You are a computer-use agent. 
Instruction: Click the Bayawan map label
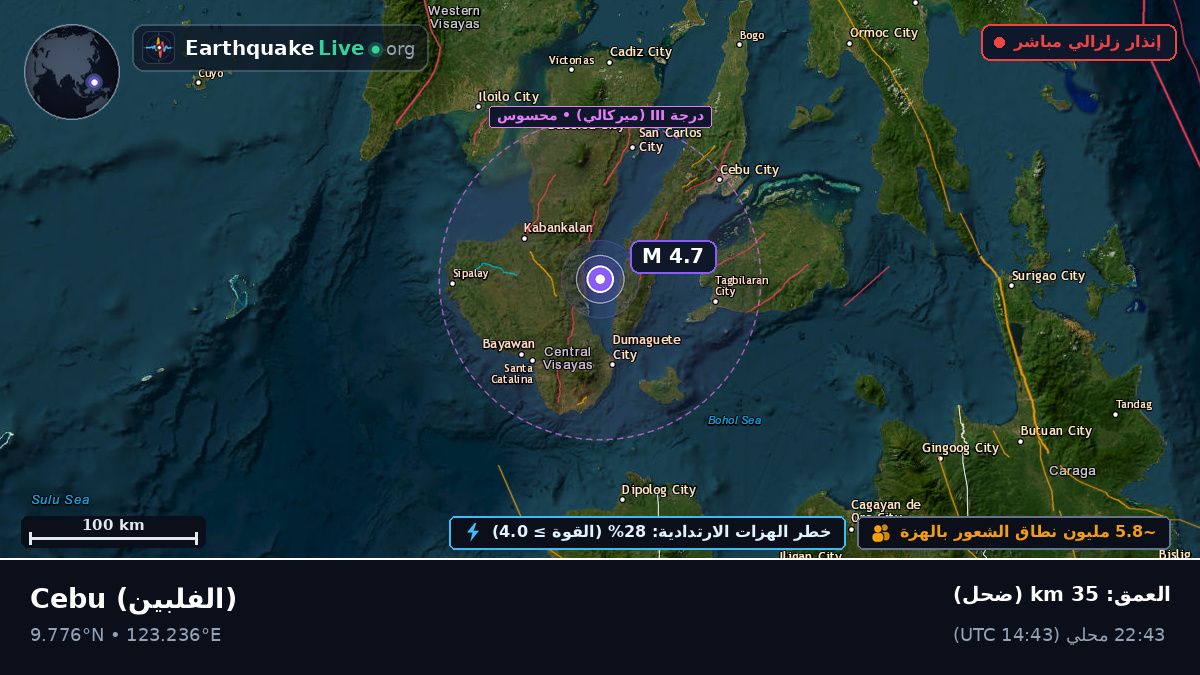508,344
